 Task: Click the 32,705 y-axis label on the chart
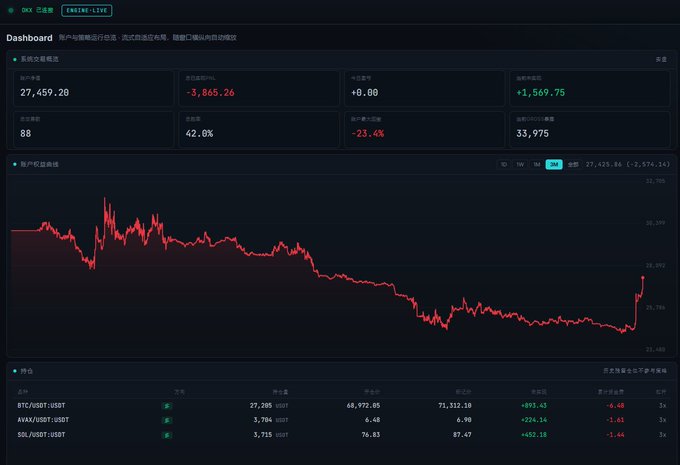click(x=655, y=181)
